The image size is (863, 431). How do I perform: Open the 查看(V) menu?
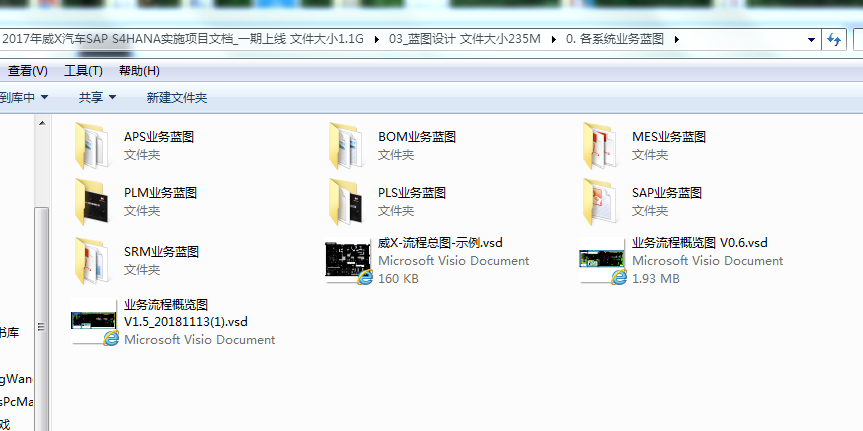point(27,71)
